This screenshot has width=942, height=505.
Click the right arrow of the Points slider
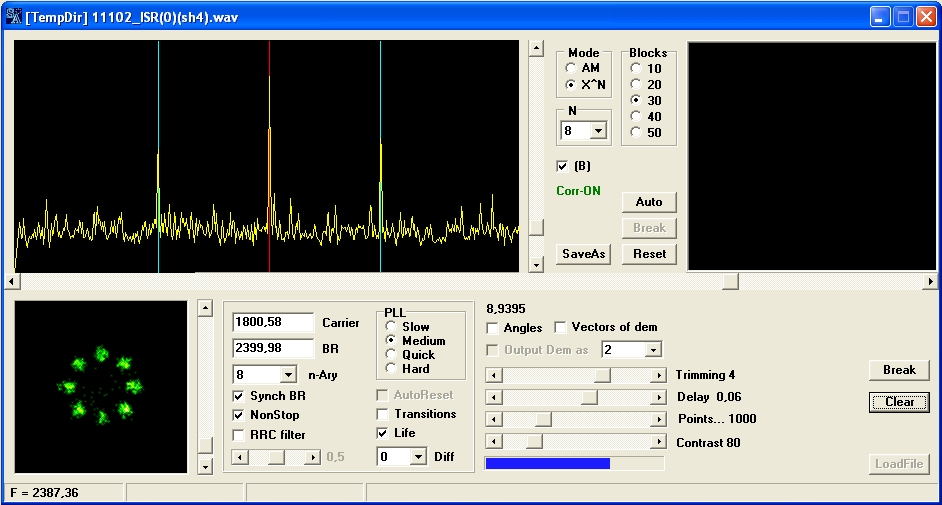(658, 419)
